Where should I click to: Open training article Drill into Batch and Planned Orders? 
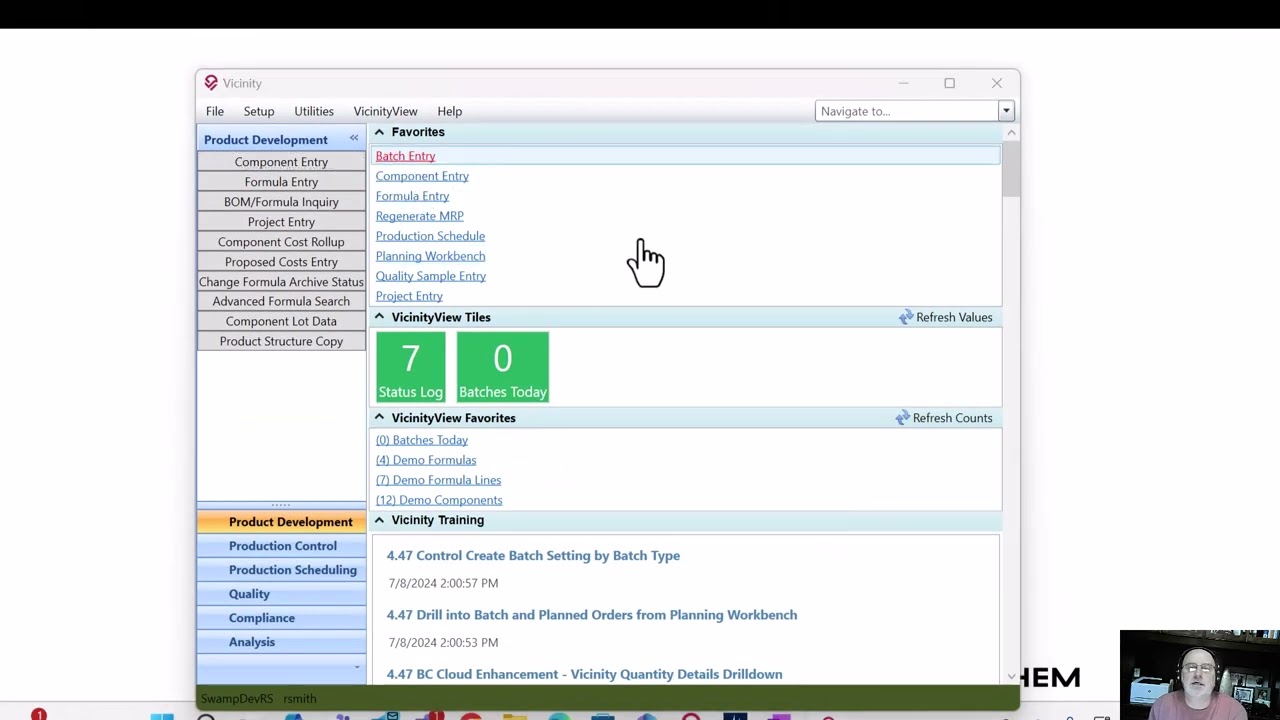tap(592, 615)
